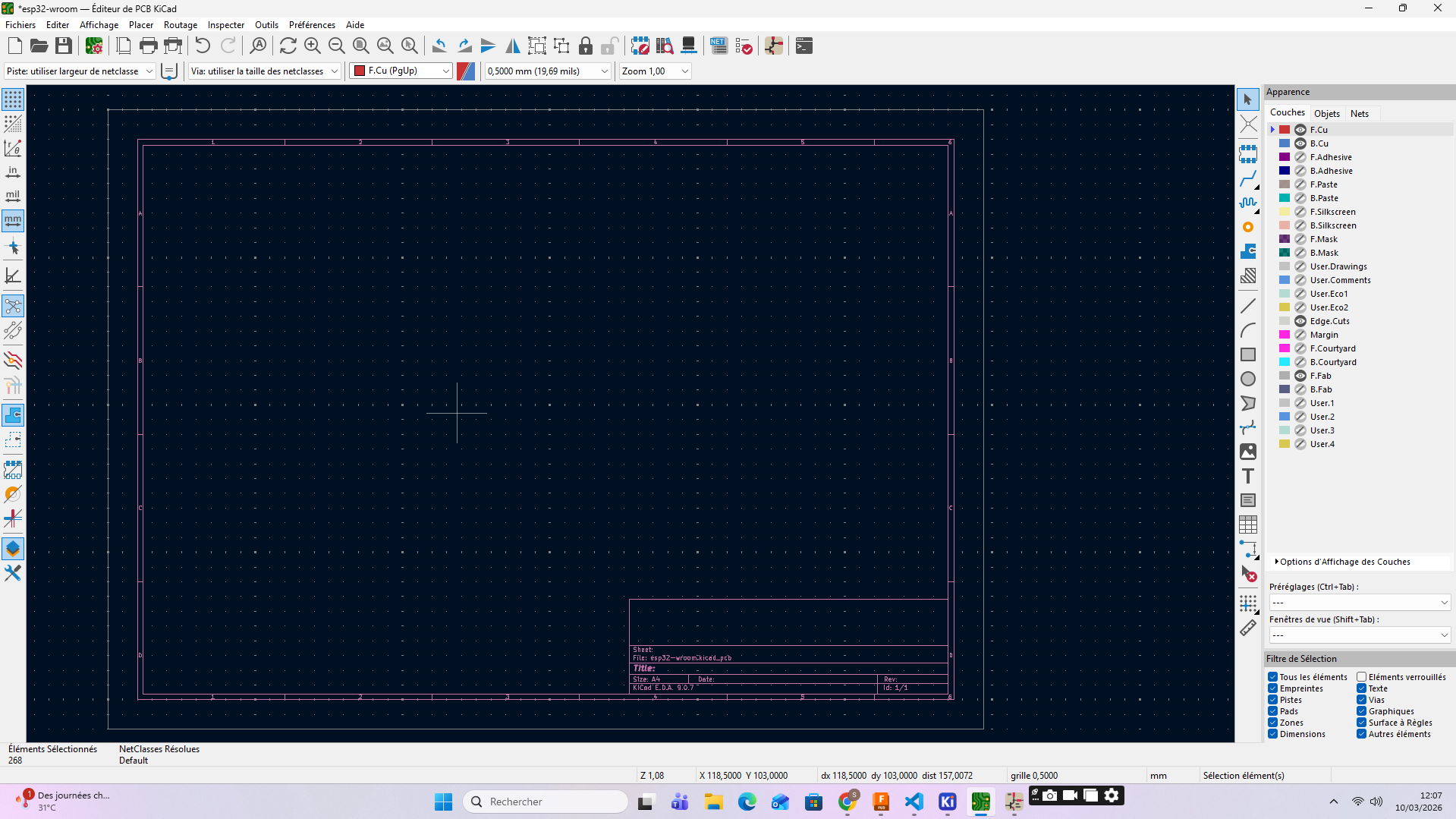This screenshot has width=1456, height=819.
Task: Print the board with the printer icon
Action: click(149, 46)
